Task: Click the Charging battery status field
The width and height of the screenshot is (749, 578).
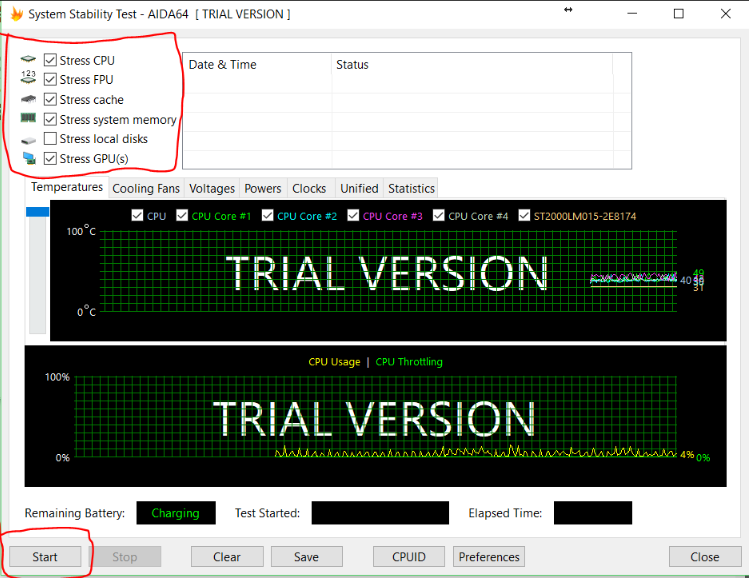Action: (x=176, y=513)
